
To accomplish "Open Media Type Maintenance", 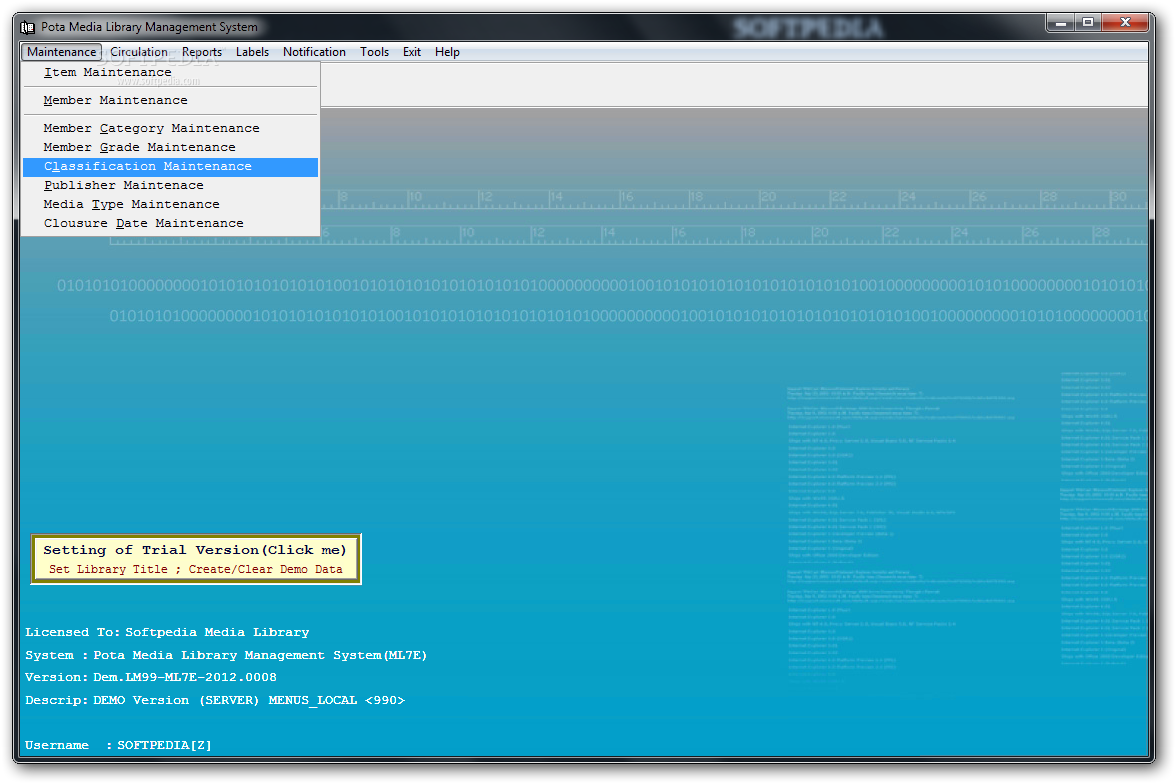I will 170,205.
